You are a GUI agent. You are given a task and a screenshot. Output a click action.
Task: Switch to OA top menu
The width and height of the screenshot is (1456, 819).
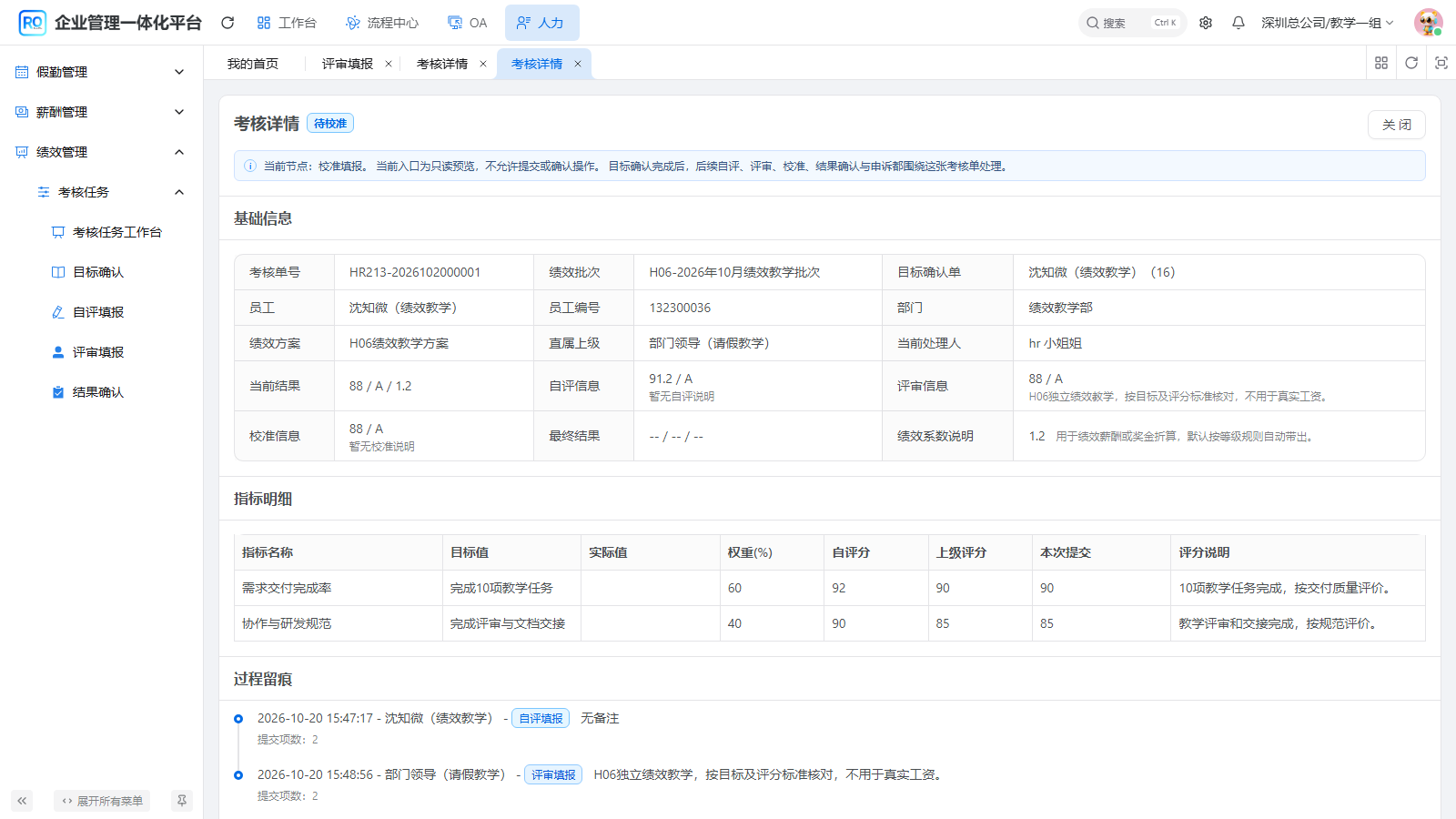(x=468, y=23)
